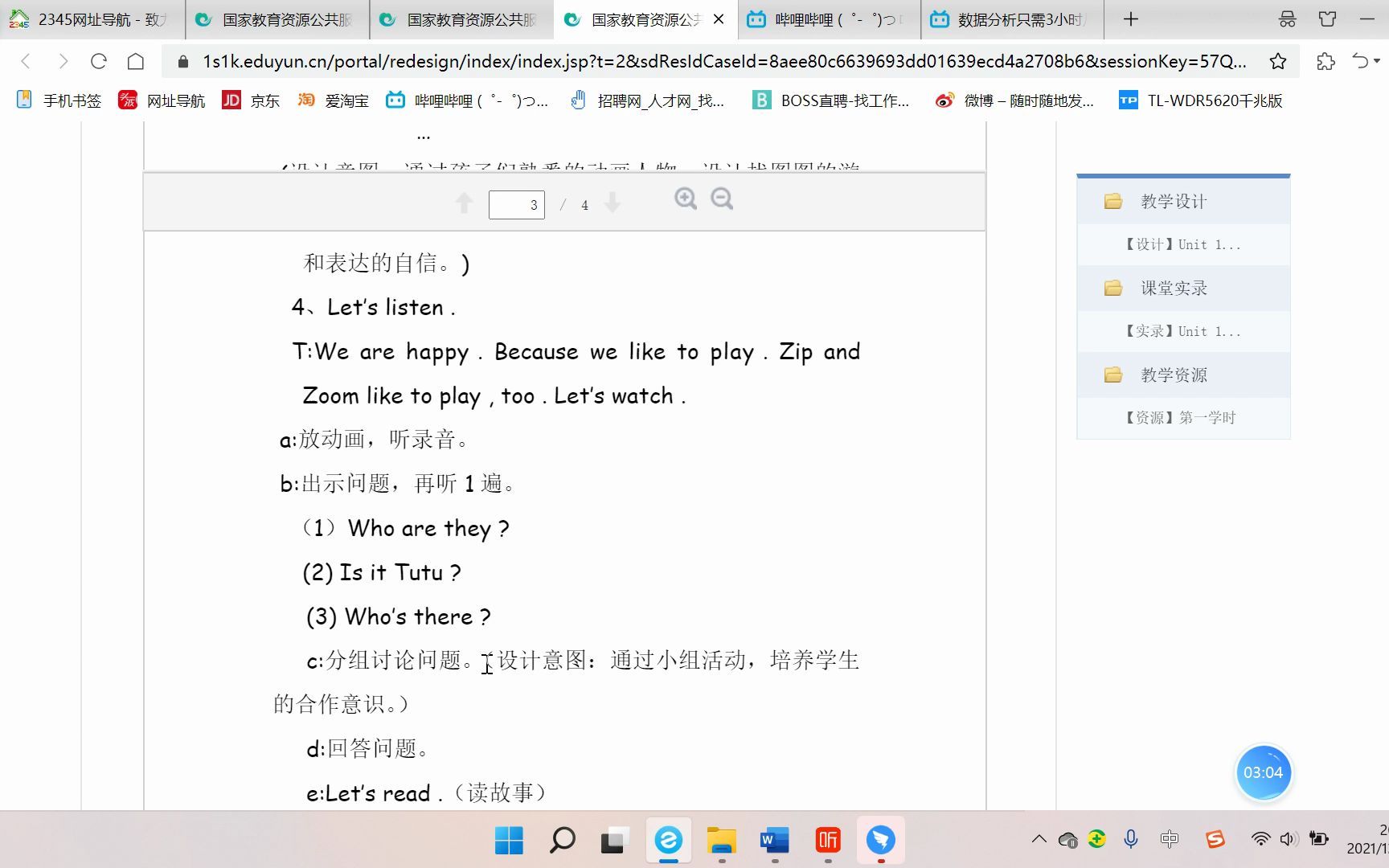Click the page number input field

click(x=517, y=205)
